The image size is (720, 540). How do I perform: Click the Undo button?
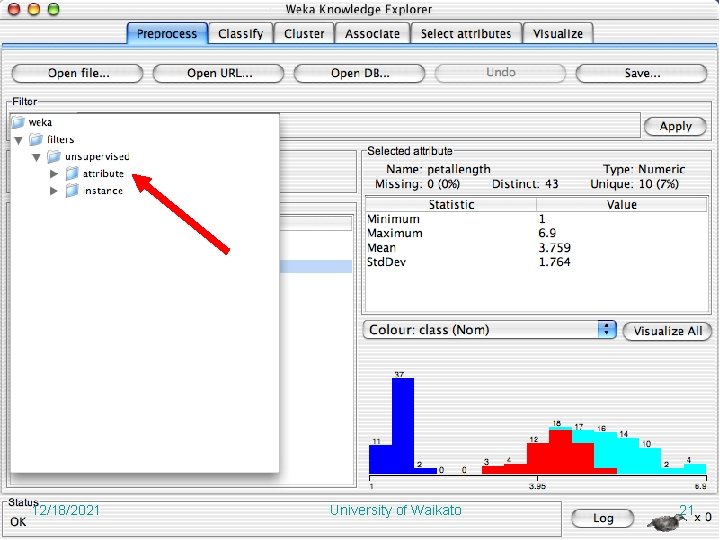point(501,73)
